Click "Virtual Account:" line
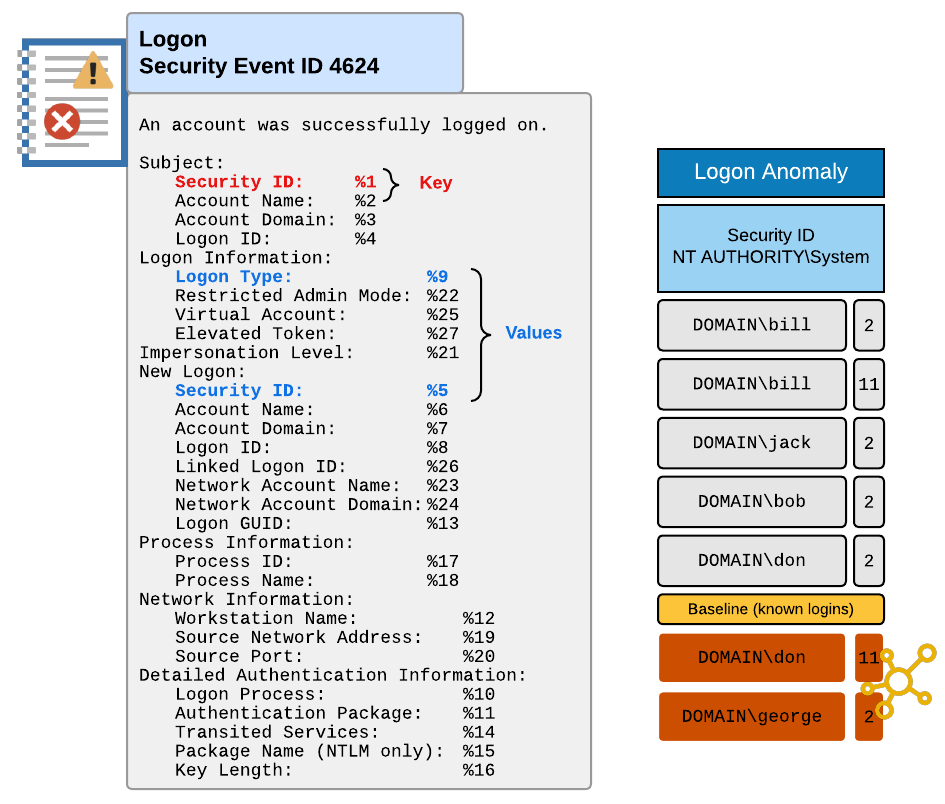This screenshot has height=804, width=945. tap(317, 315)
